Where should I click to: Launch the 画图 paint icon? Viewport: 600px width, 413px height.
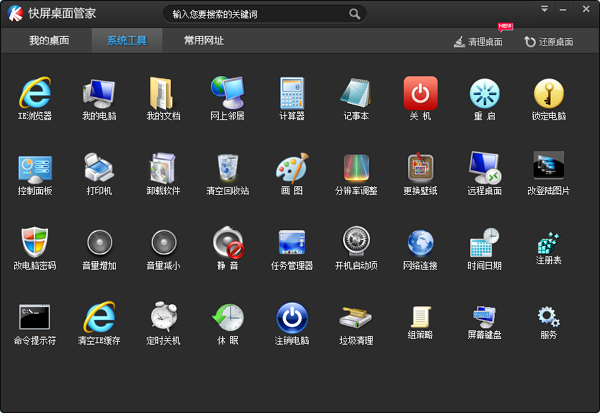coord(292,168)
